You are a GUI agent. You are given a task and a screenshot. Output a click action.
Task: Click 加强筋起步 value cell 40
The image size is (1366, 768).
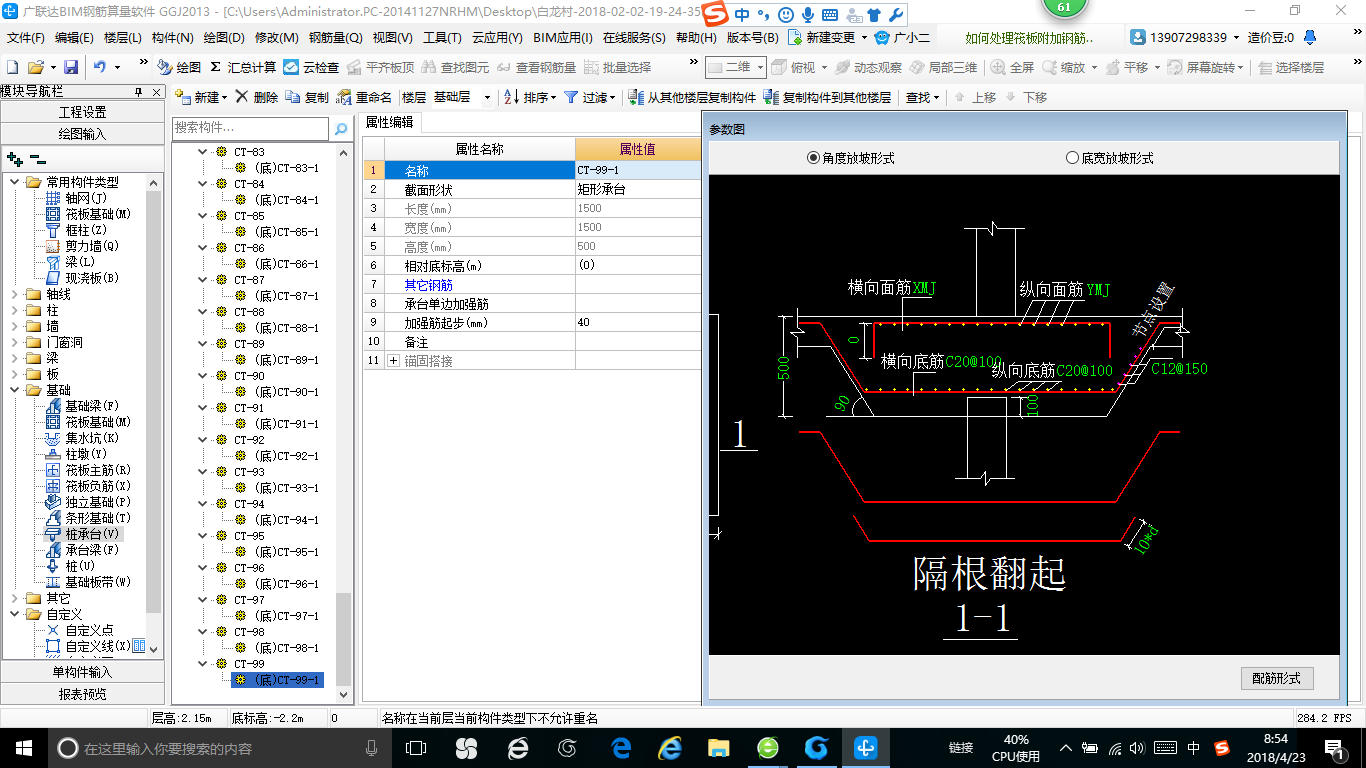click(x=638, y=323)
